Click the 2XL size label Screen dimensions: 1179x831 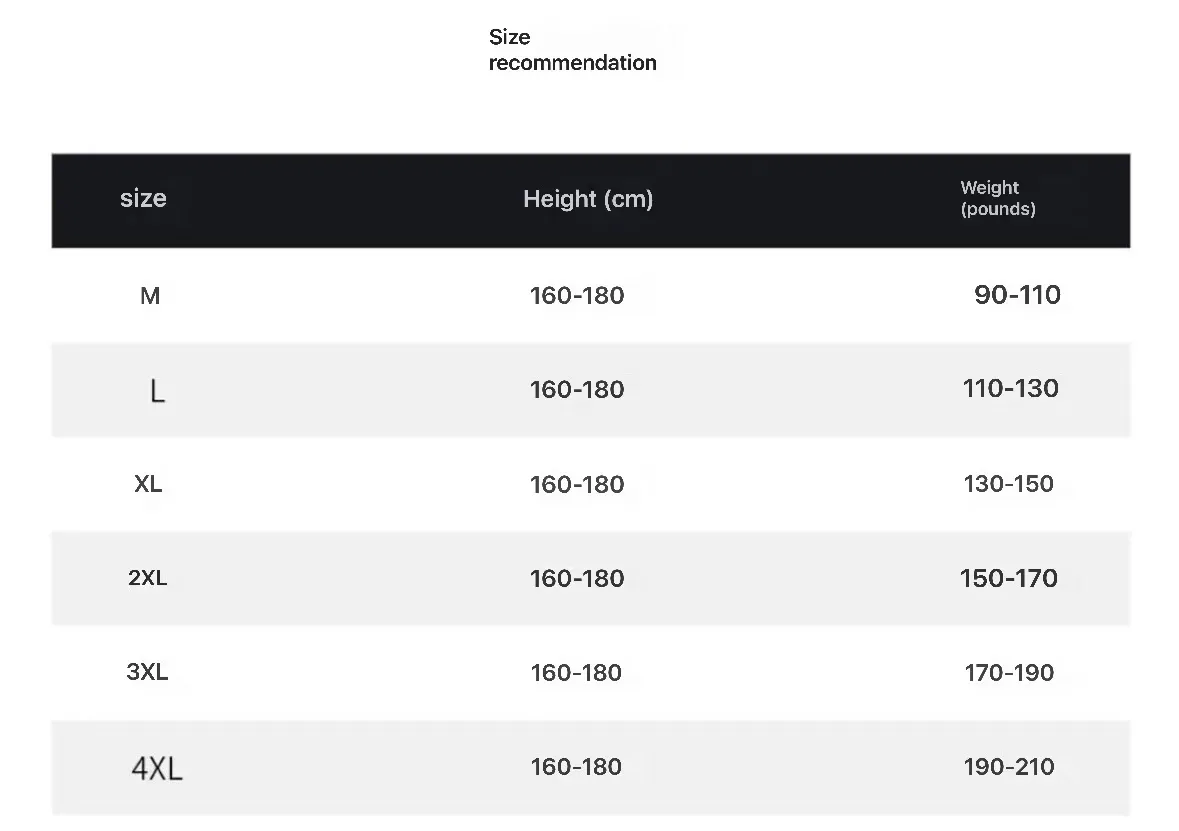point(148,578)
